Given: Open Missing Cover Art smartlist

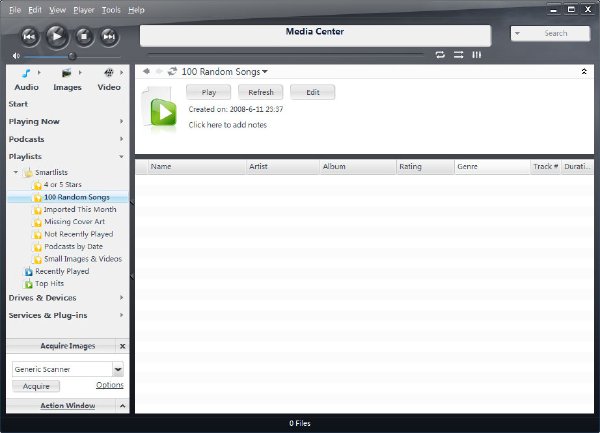Looking at the screenshot, I should (74, 222).
